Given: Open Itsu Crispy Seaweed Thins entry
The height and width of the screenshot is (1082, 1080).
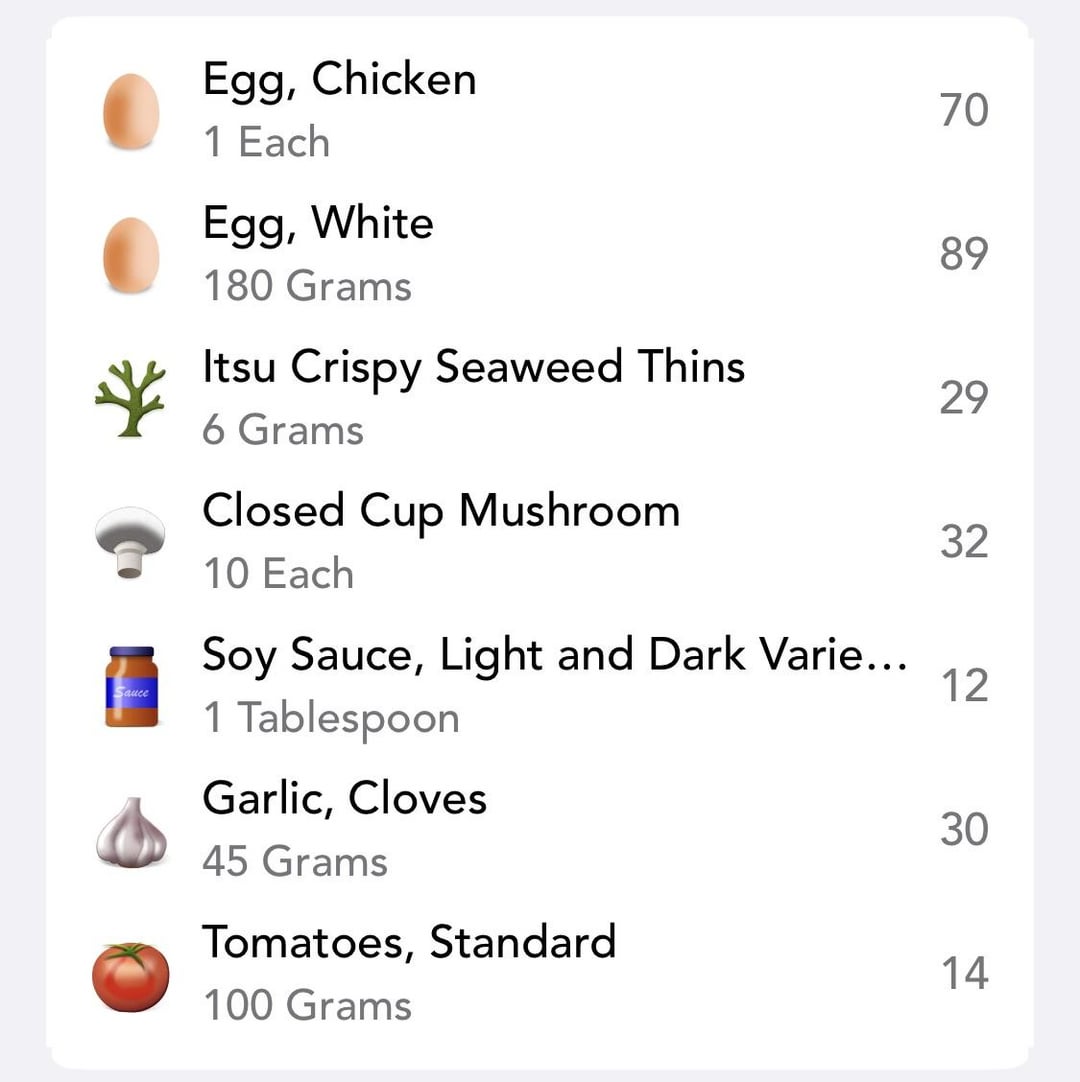Looking at the screenshot, I should pyautogui.click(x=540, y=398).
